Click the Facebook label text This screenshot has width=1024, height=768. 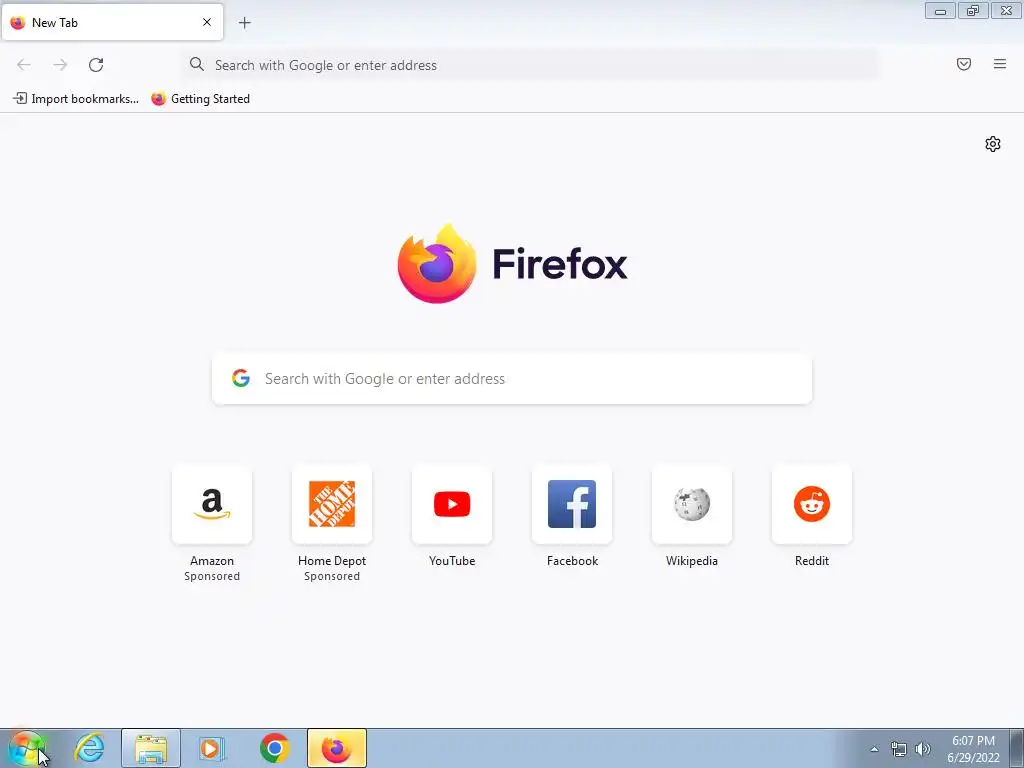[x=572, y=560]
